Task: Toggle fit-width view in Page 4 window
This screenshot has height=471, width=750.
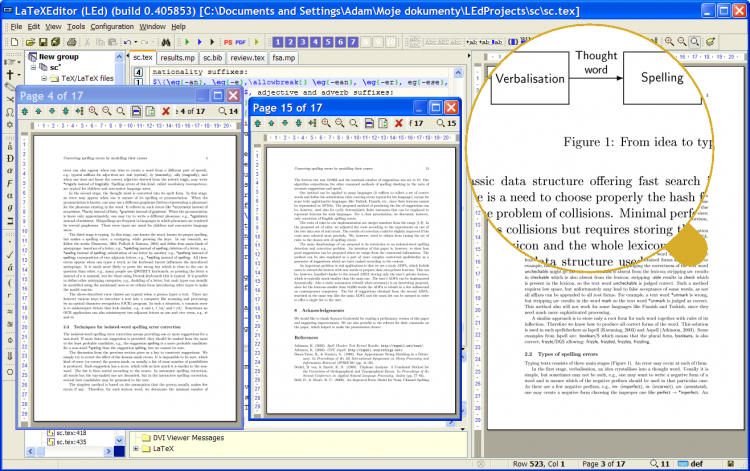Action: [136, 111]
